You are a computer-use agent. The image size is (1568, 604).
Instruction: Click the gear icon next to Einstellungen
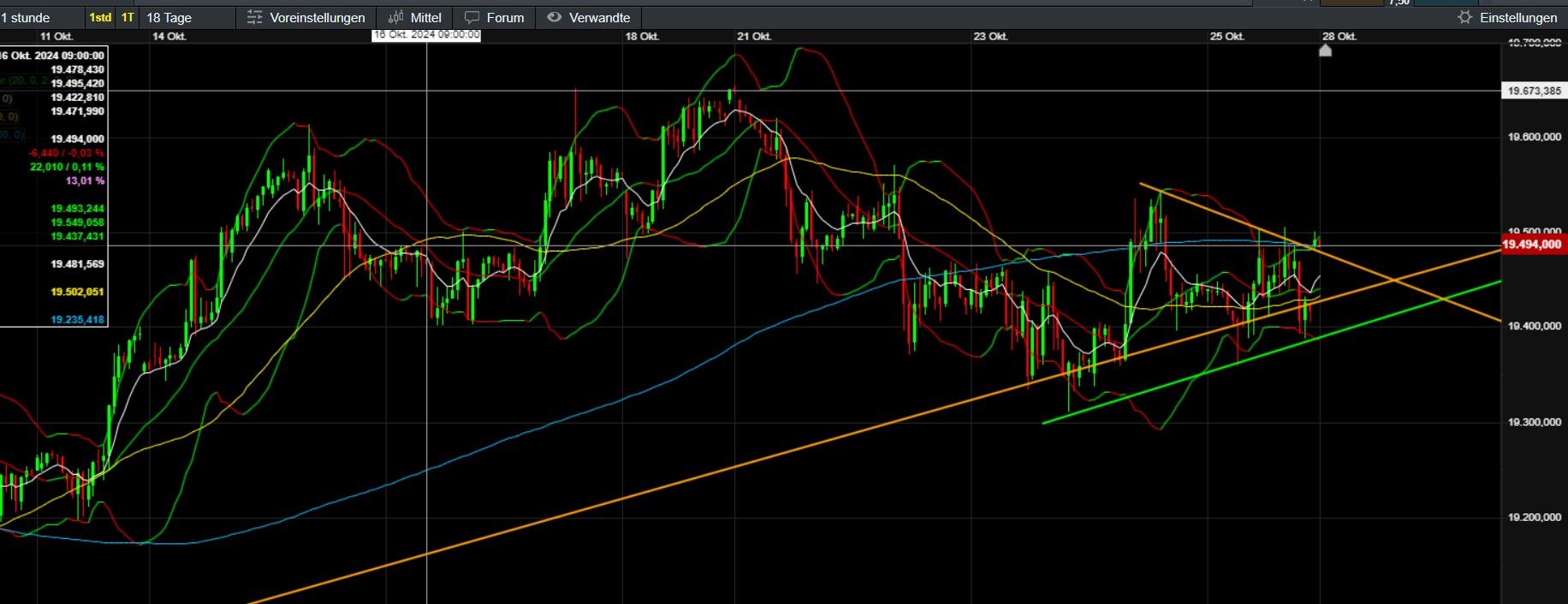point(1464,17)
